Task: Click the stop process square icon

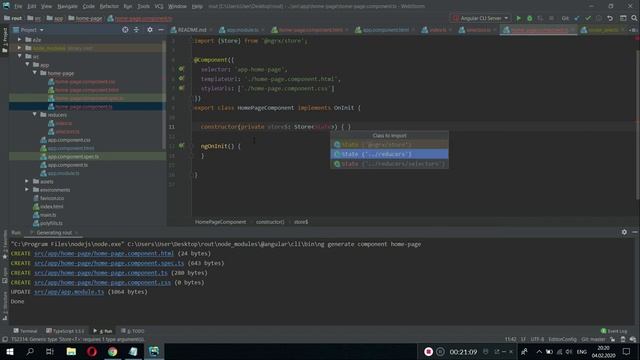Action: (551, 18)
